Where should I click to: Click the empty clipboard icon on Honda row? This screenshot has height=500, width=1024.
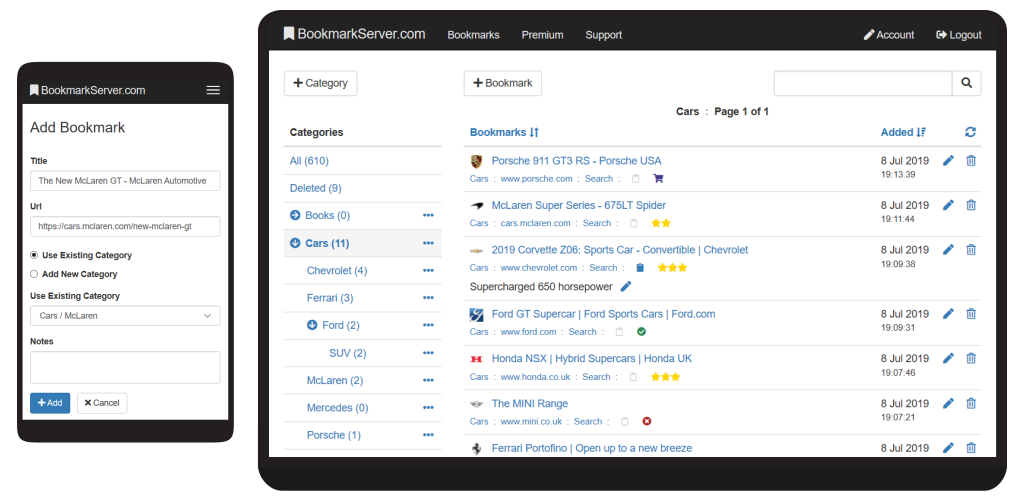click(x=633, y=377)
